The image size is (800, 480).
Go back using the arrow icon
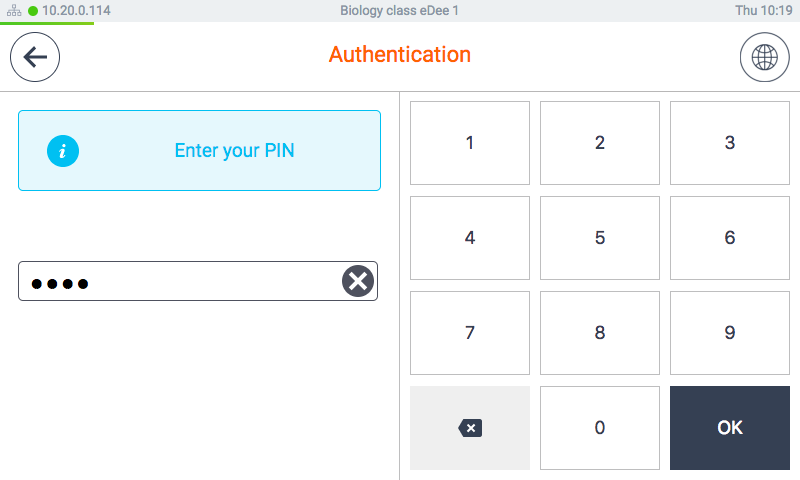(35, 57)
